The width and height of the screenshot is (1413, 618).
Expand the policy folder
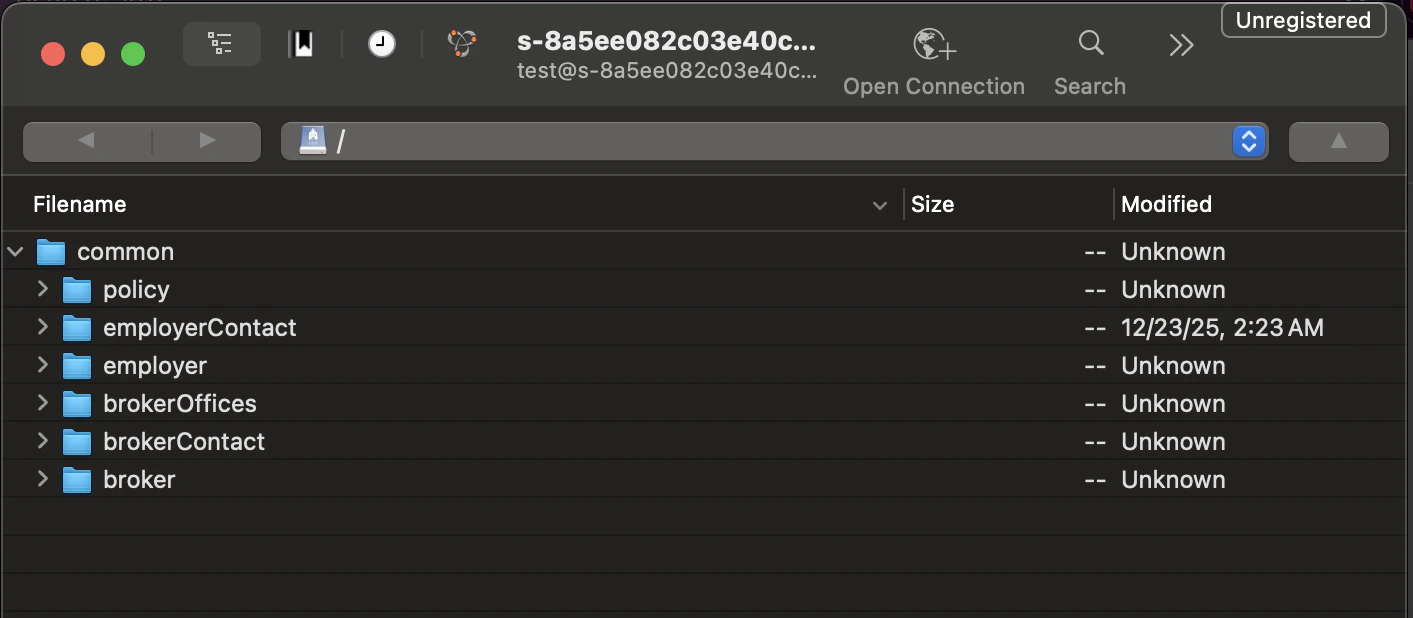[43, 289]
